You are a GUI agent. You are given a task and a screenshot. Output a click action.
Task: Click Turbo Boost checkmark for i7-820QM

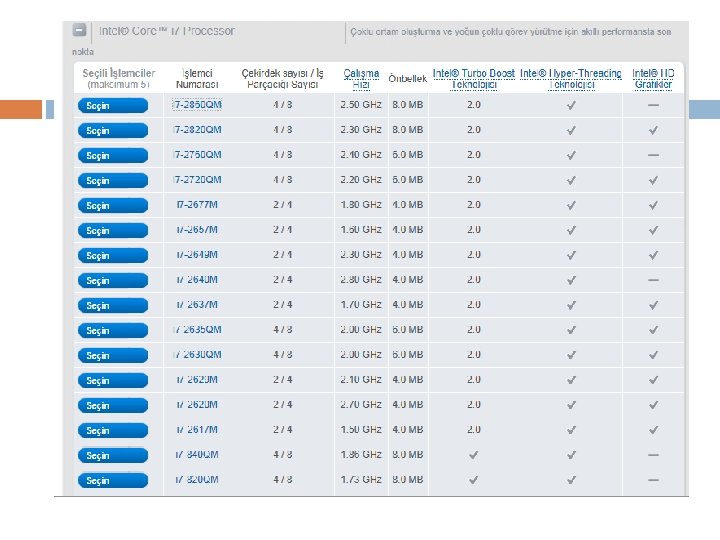click(473, 480)
